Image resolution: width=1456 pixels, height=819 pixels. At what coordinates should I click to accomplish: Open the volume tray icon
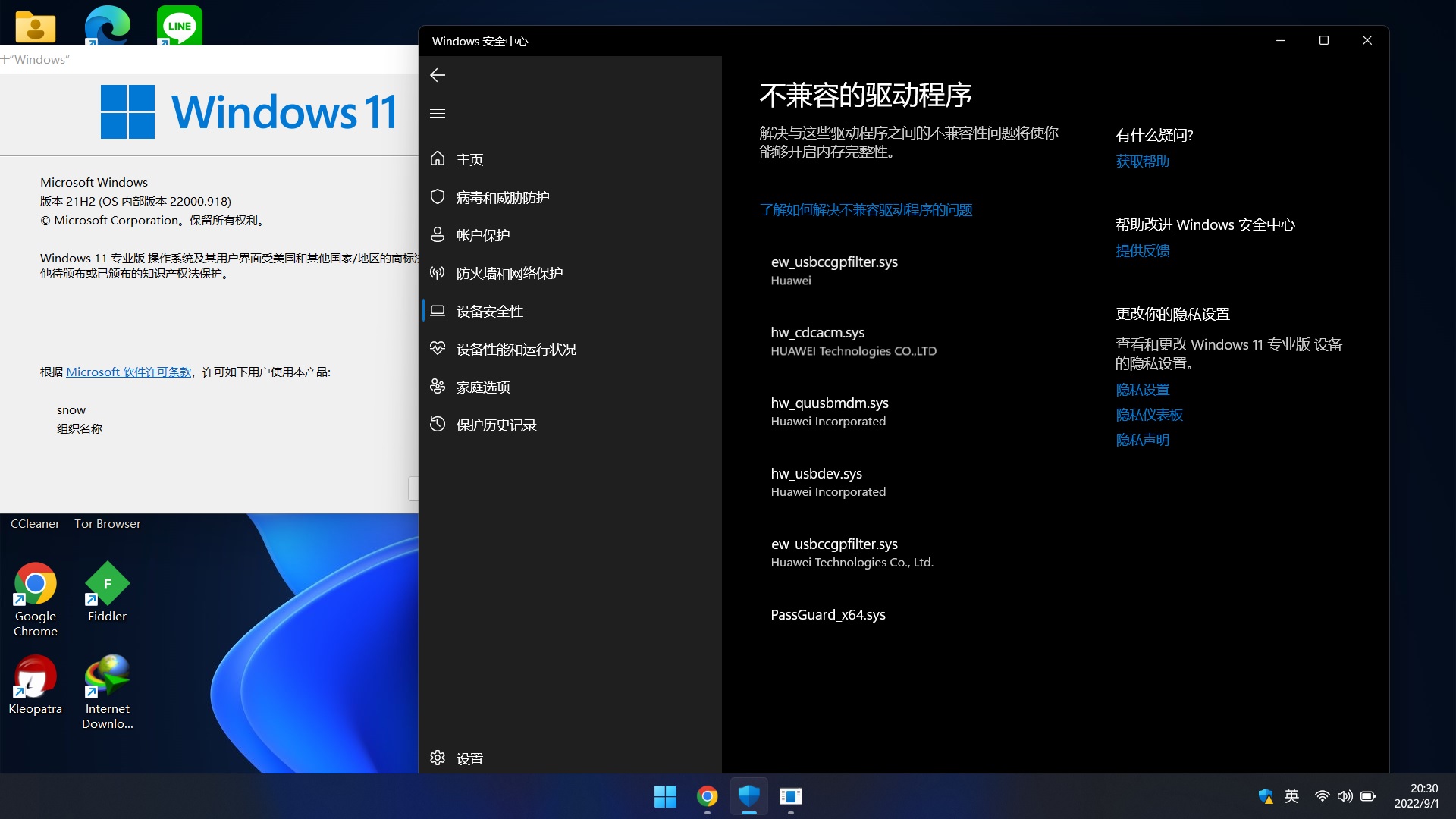1345,796
